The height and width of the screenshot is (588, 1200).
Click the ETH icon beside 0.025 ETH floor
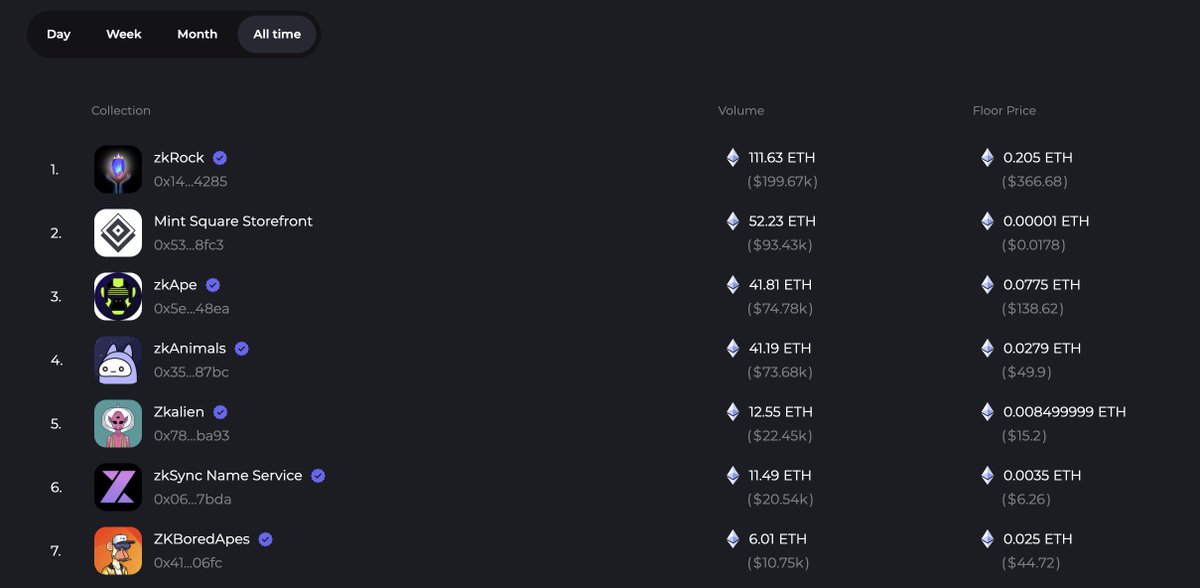(x=988, y=538)
